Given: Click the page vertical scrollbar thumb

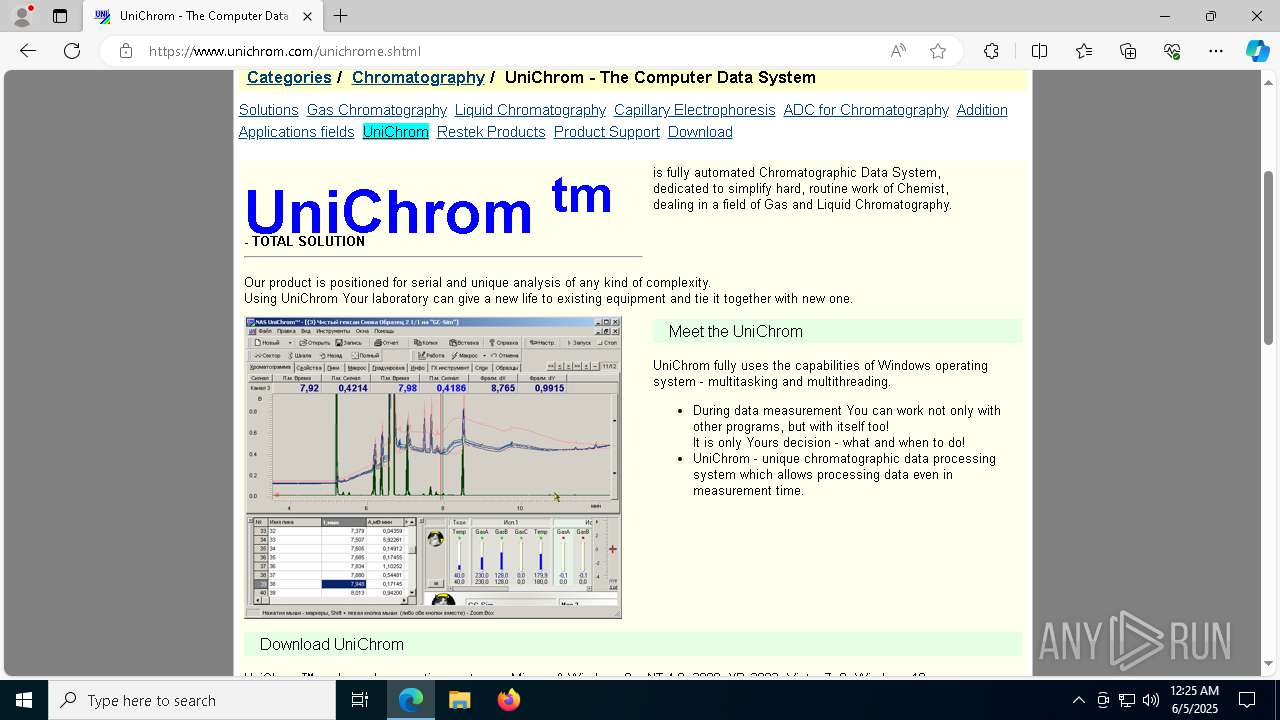Looking at the screenshot, I should pos(1268,258).
